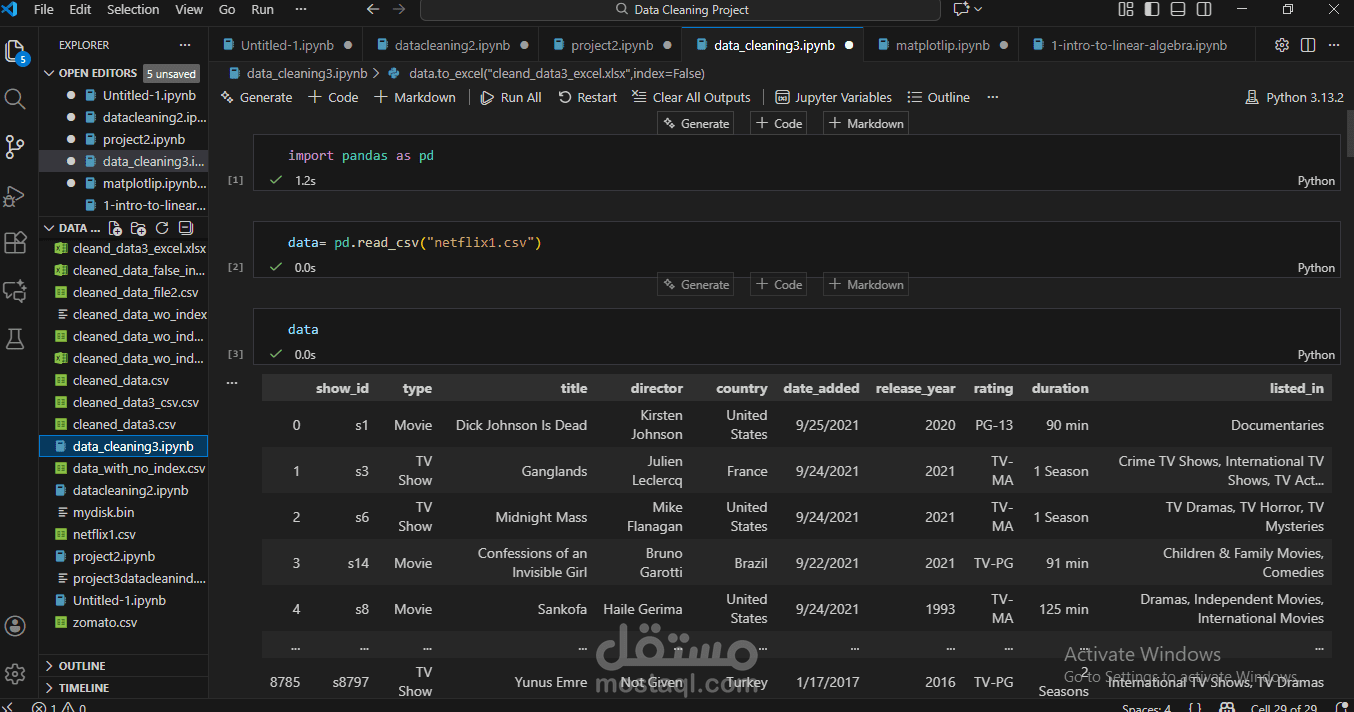Open the Accounts menu icon
The height and width of the screenshot is (712, 1354).
pos(15,626)
